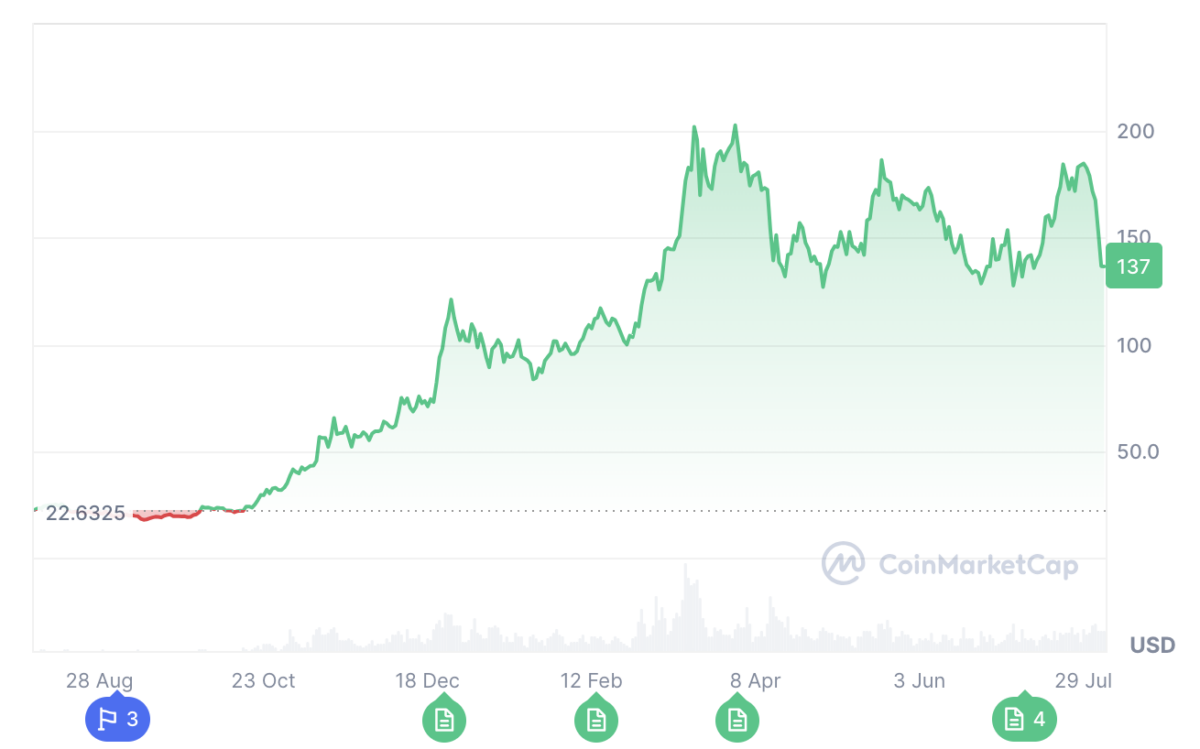Open the document marker below 8 Apr
Viewport: 1200px width, 749px height.
(x=737, y=719)
